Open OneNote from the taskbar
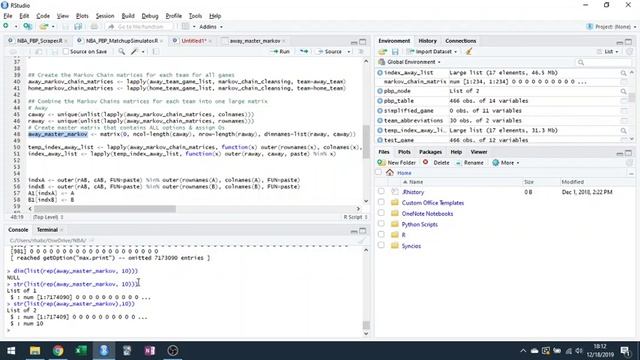Viewport: 640px width, 360px height. coord(150,351)
